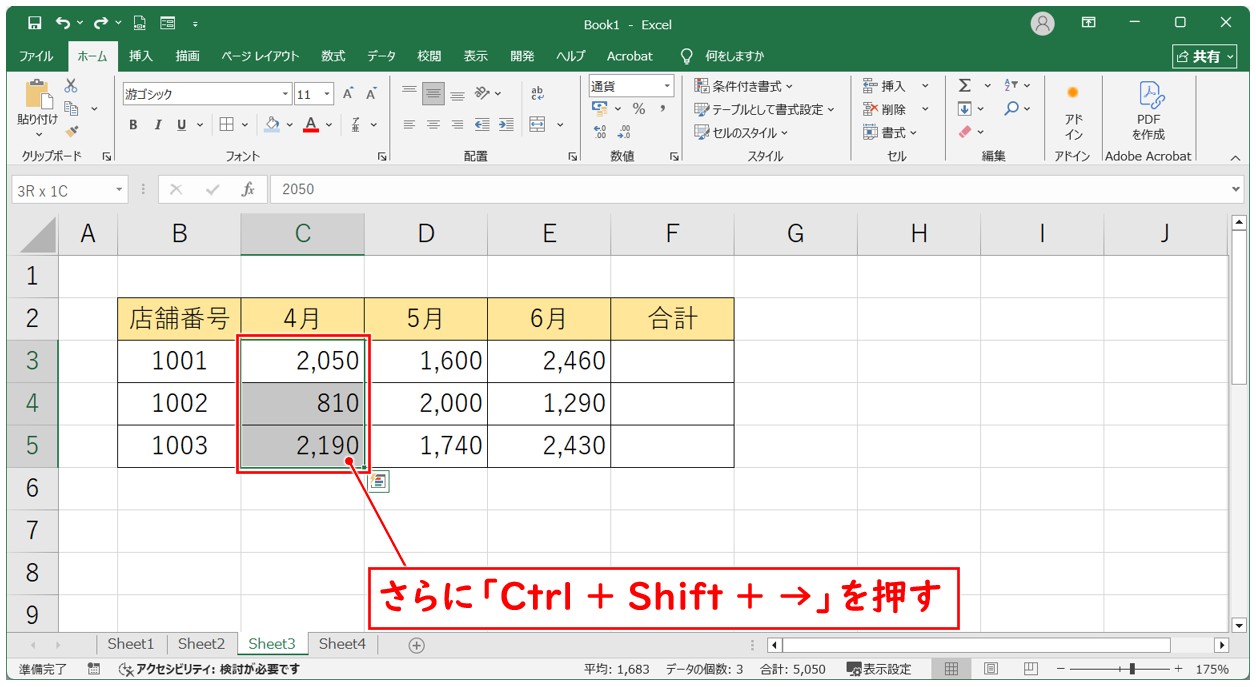This screenshot has width=1256, height=687.
Task: Click the Cut scissors icon
Action: point(71,87)
